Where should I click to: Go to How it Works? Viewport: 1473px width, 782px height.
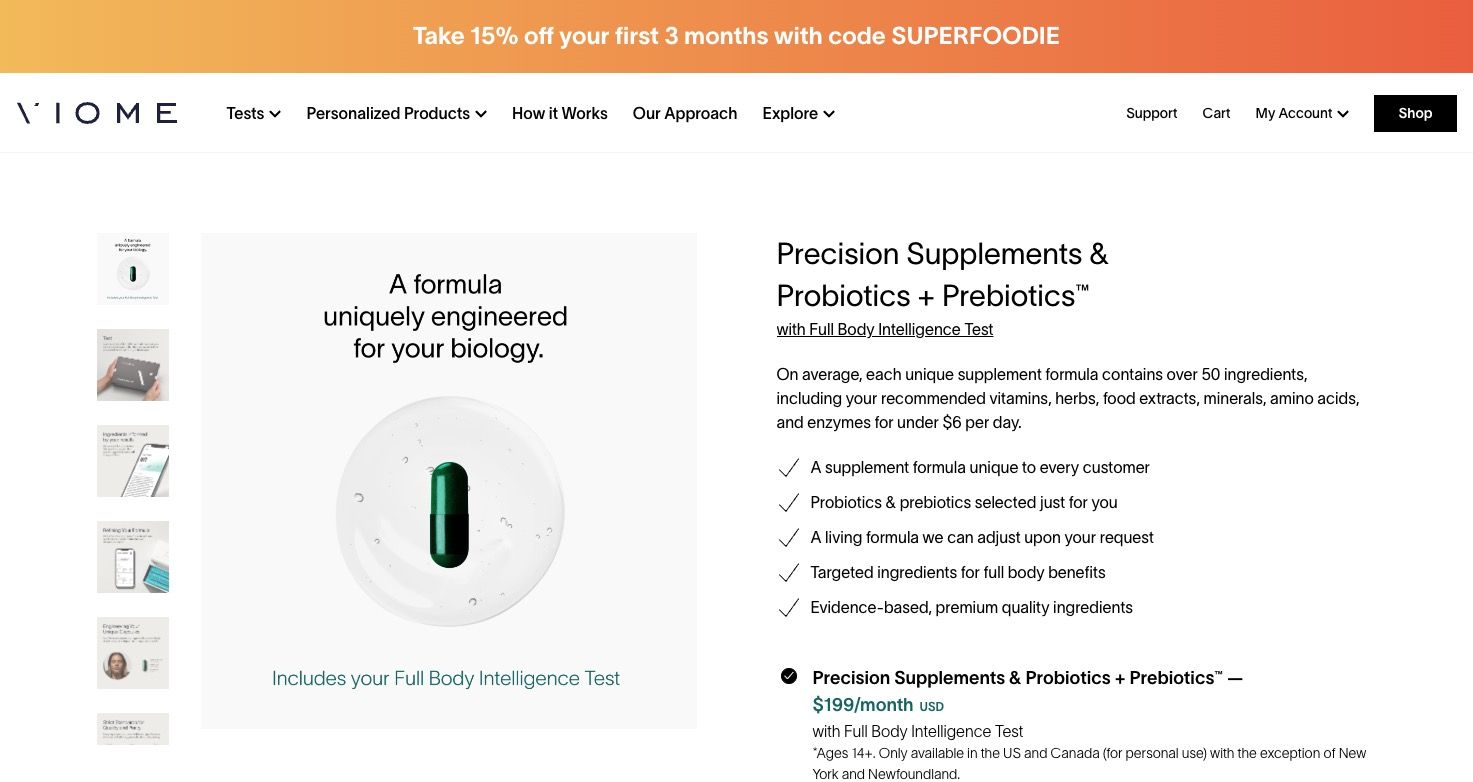click(559, 113)
